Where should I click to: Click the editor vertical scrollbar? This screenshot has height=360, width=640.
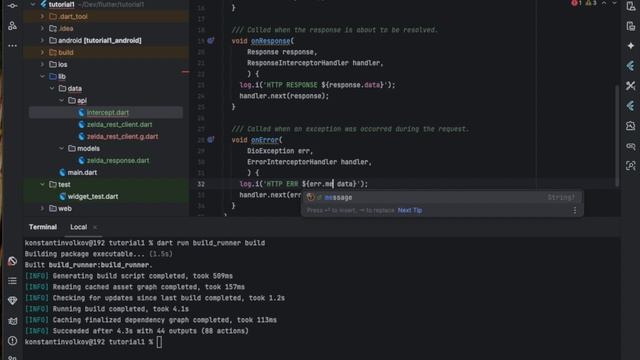point(617,136)
